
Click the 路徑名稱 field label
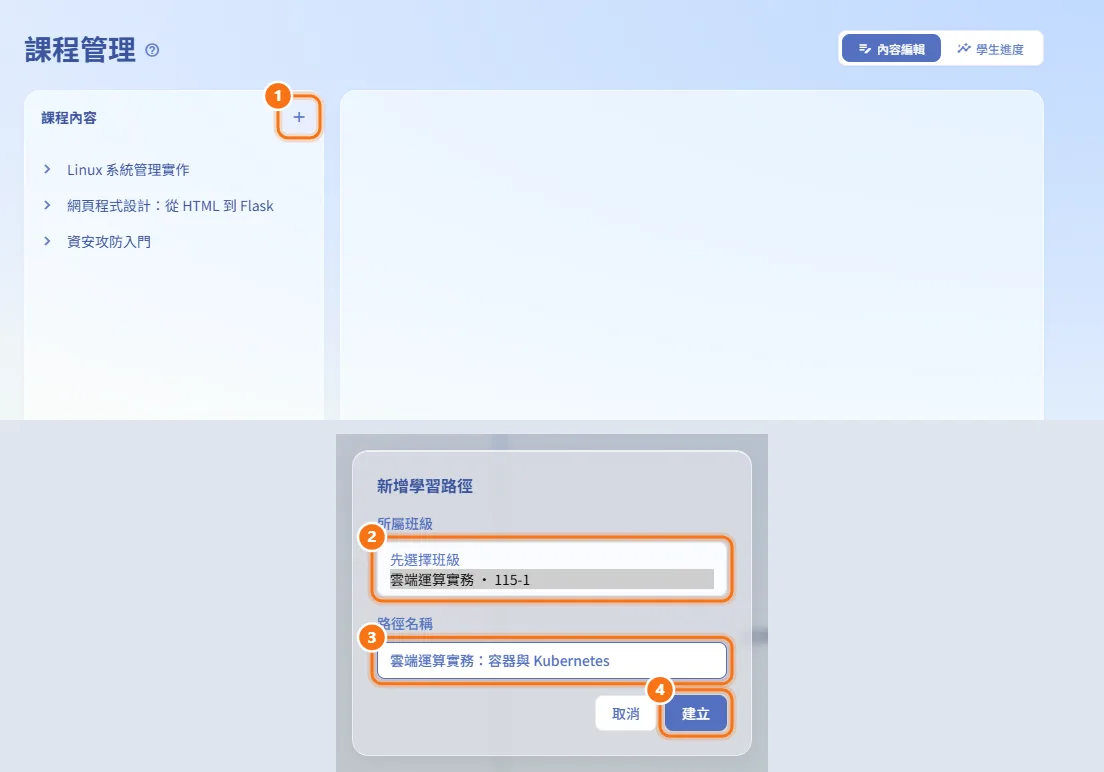(x=405, y=624)
